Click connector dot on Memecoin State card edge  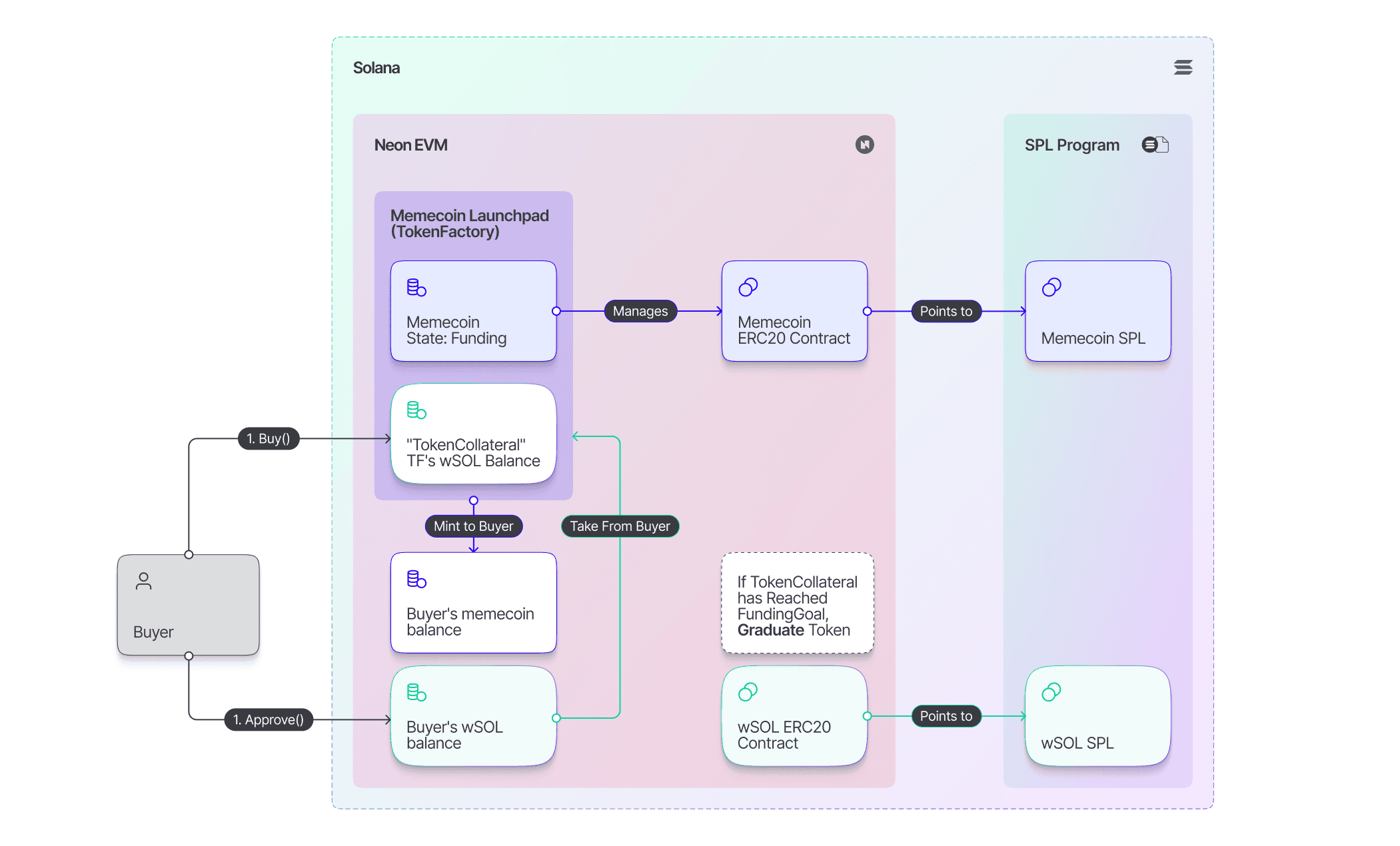tap(556, 311)
